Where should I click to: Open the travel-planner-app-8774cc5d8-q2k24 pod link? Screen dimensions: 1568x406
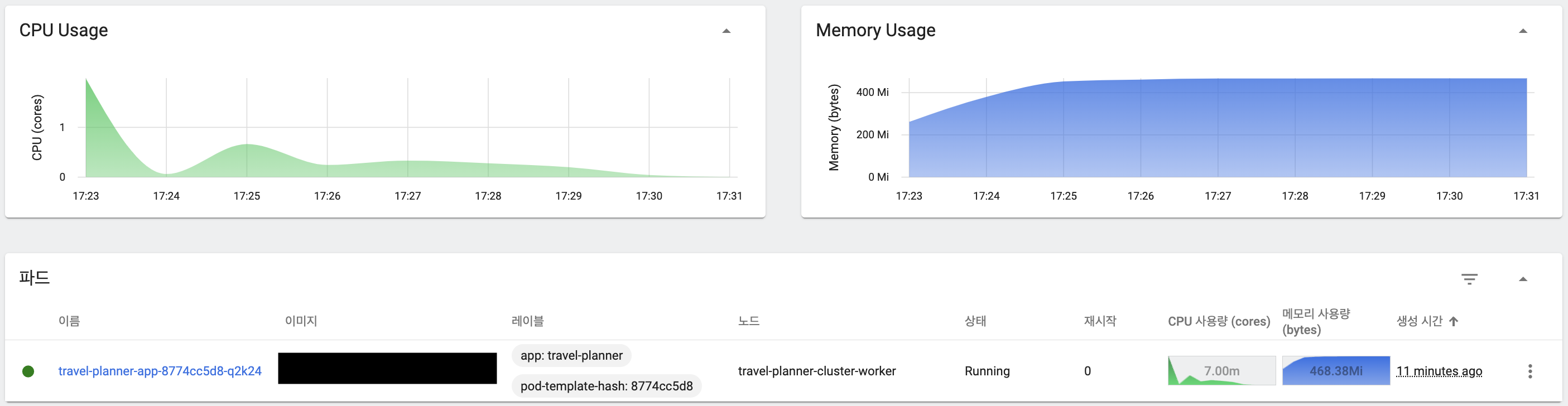tap(160, 371)
